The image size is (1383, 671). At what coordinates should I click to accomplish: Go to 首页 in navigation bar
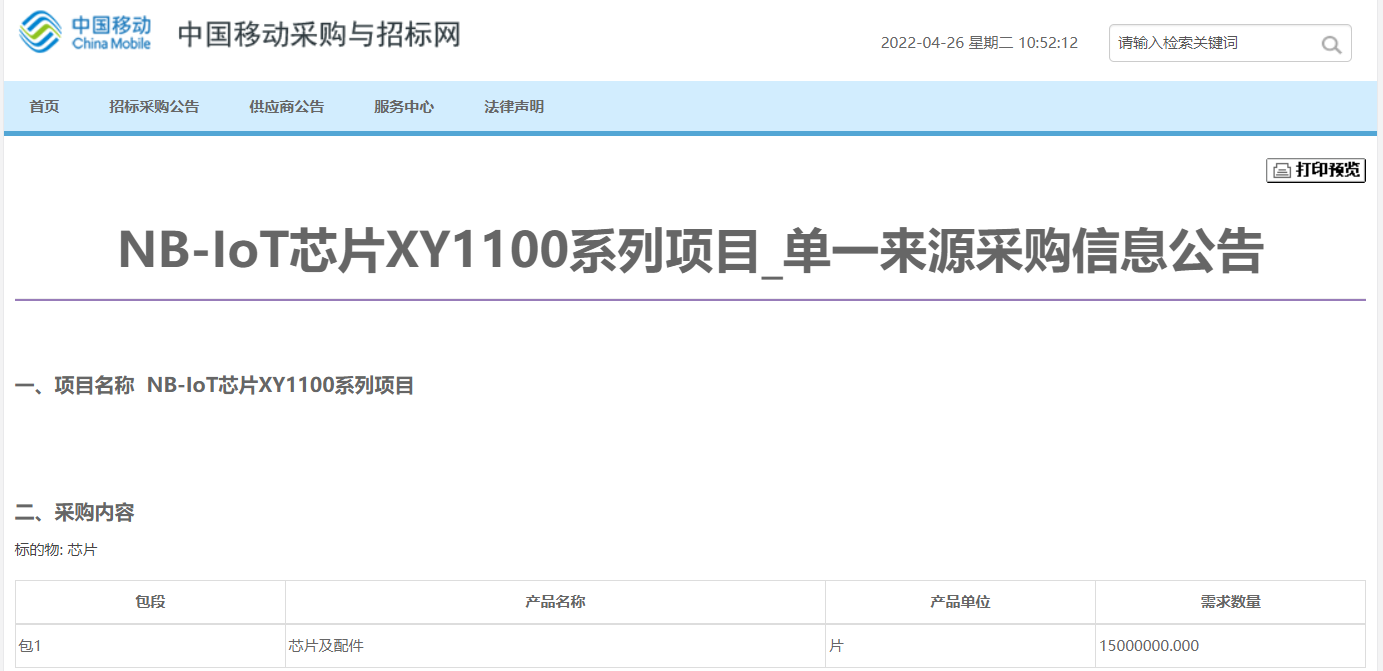point(44,107)
